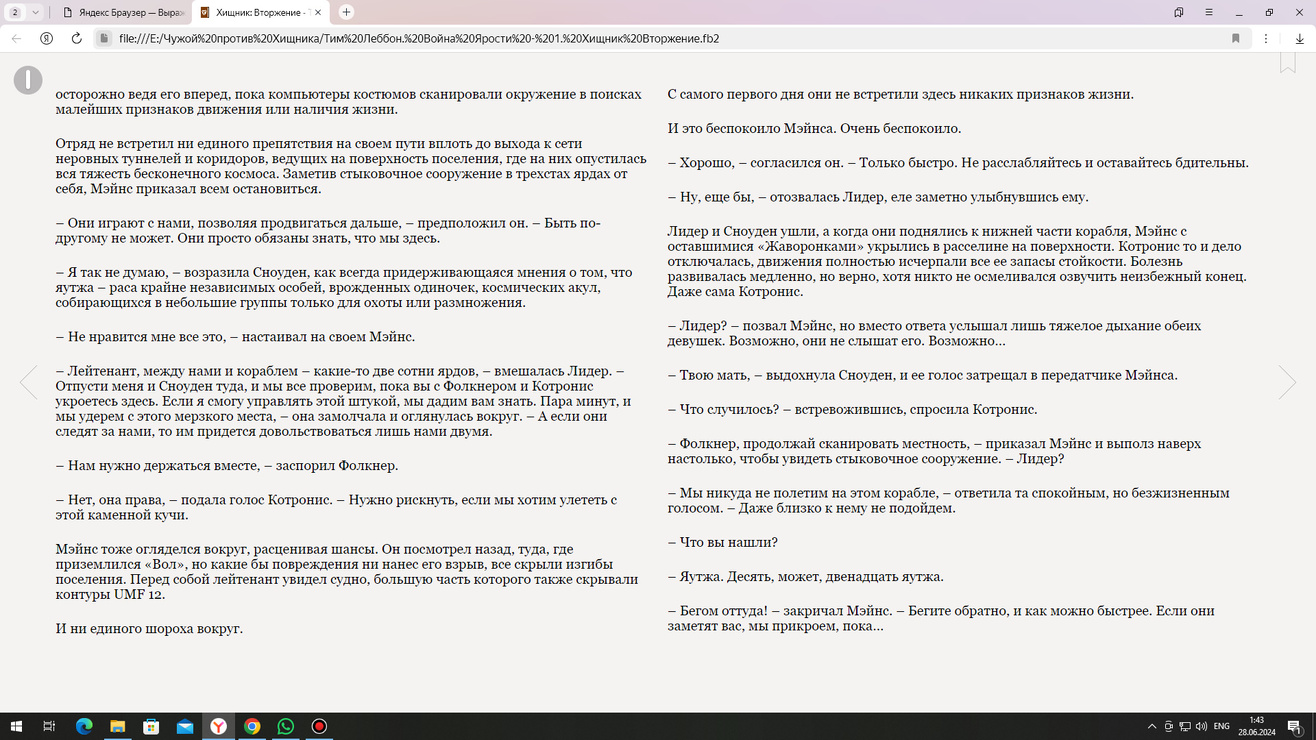Open a new tab with plus button
This screenshot has width=1316, height=740.
[x=346, y=12]
